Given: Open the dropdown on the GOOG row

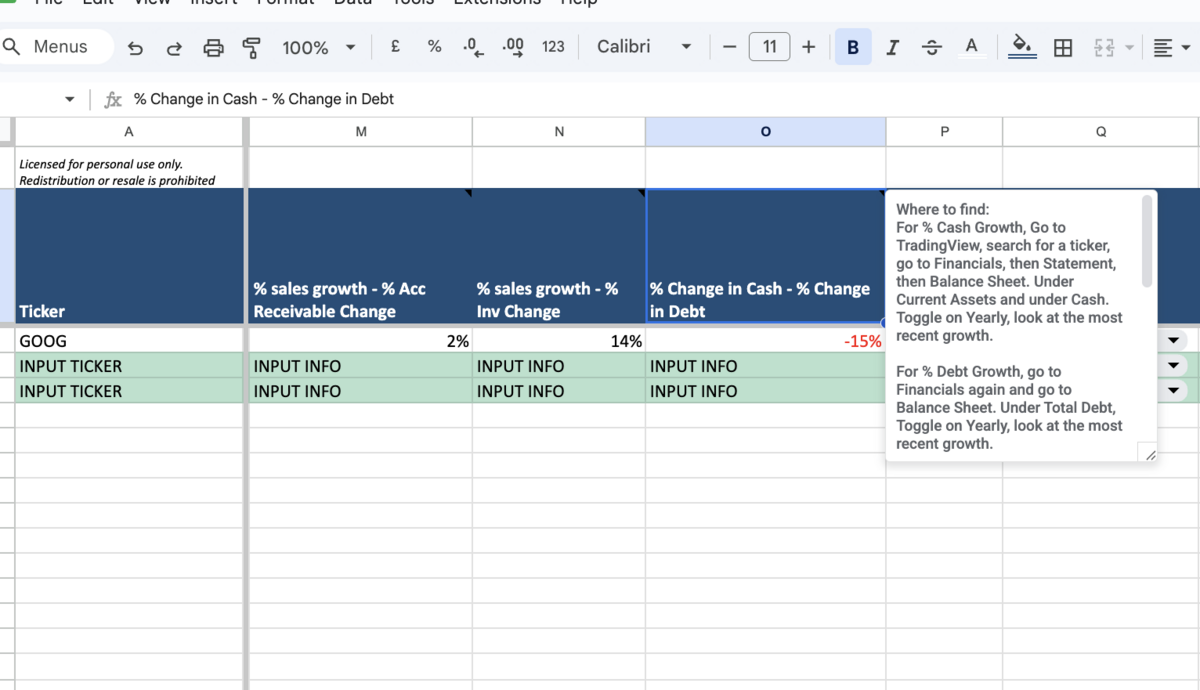Looking at the screenshot, I should (1172, 340).
